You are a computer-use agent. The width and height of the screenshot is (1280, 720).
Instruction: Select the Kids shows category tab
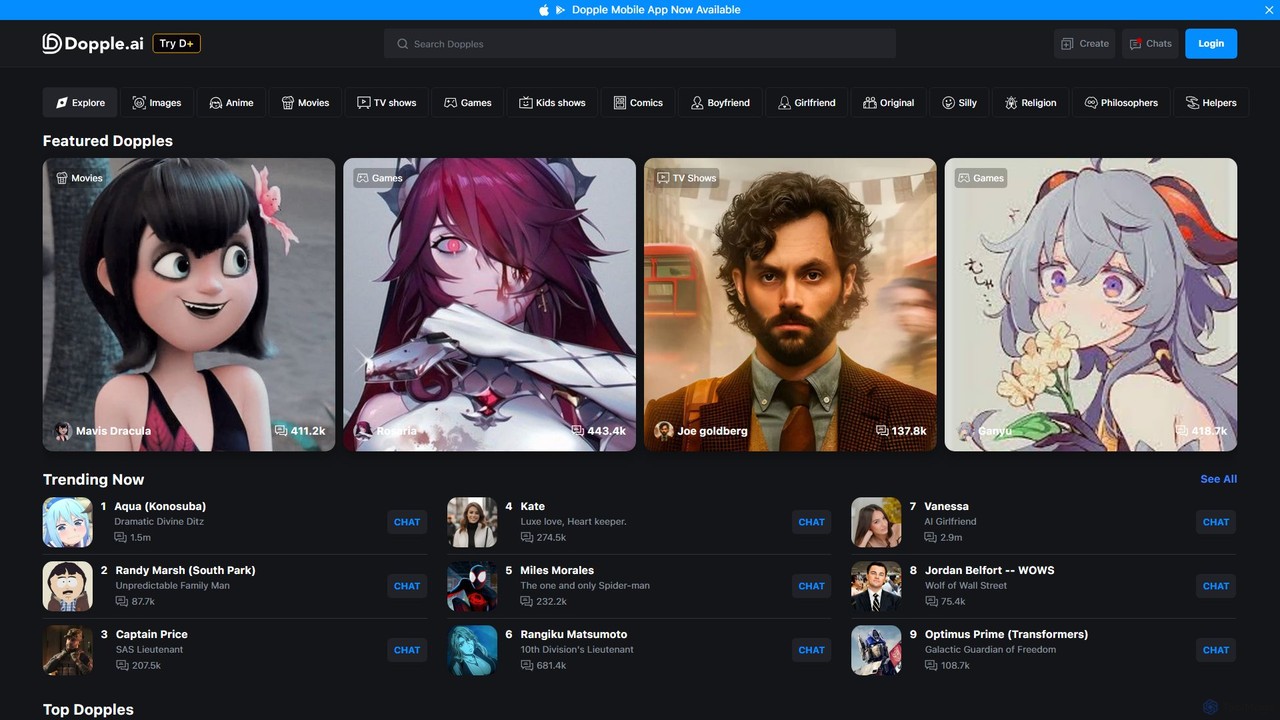click(x=553, y=102)
